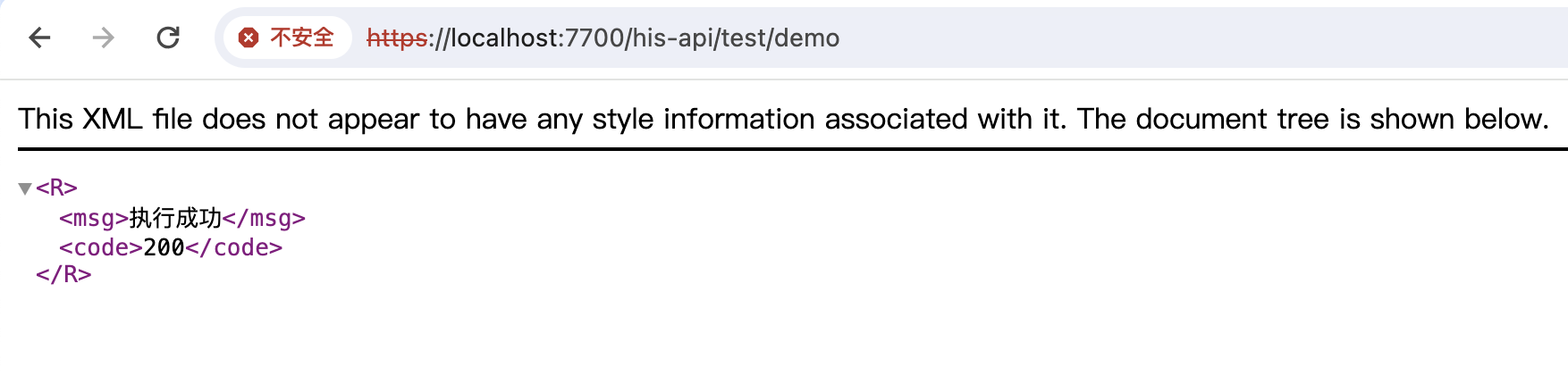
Task: Click the browser back arrow
Action: [40, 38]
